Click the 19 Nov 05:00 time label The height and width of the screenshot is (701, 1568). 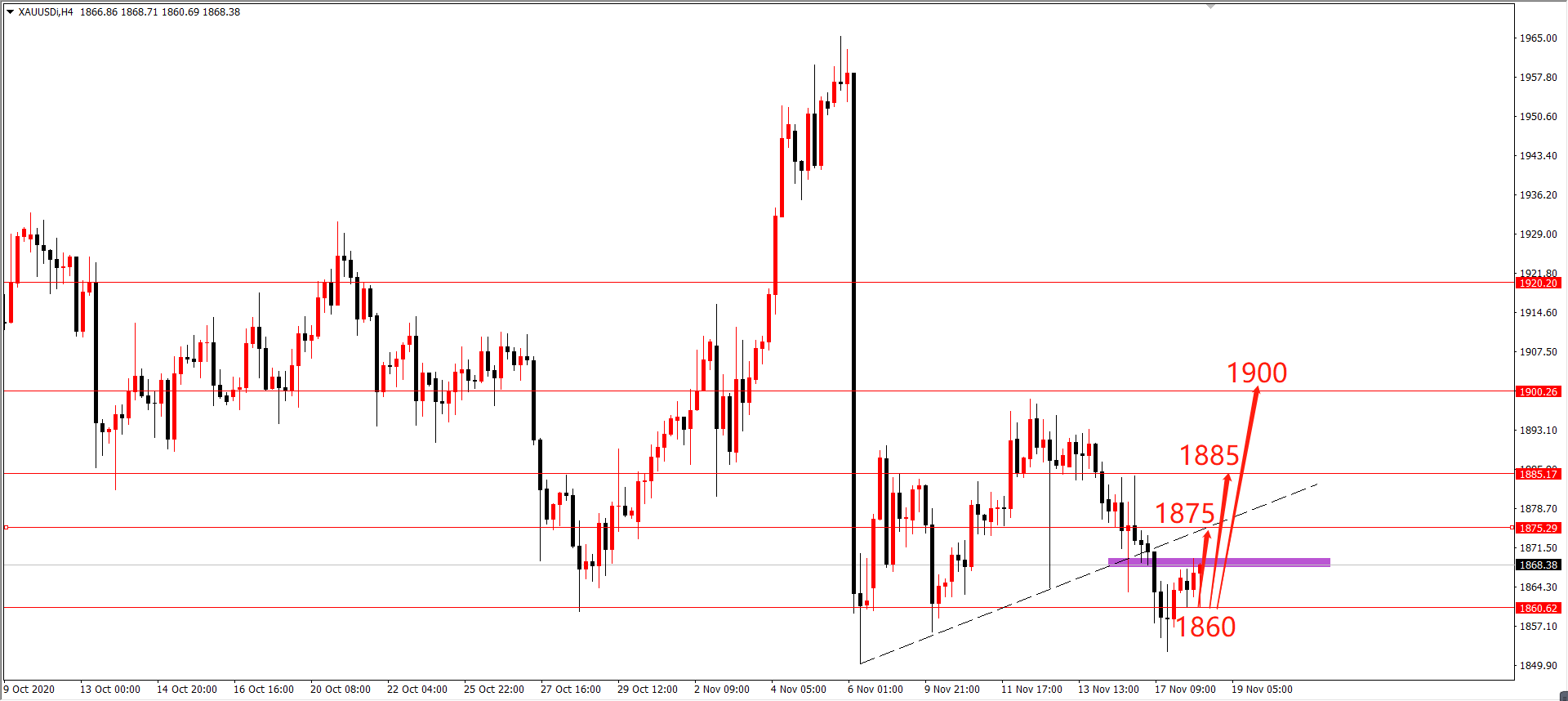(1263, 690)
